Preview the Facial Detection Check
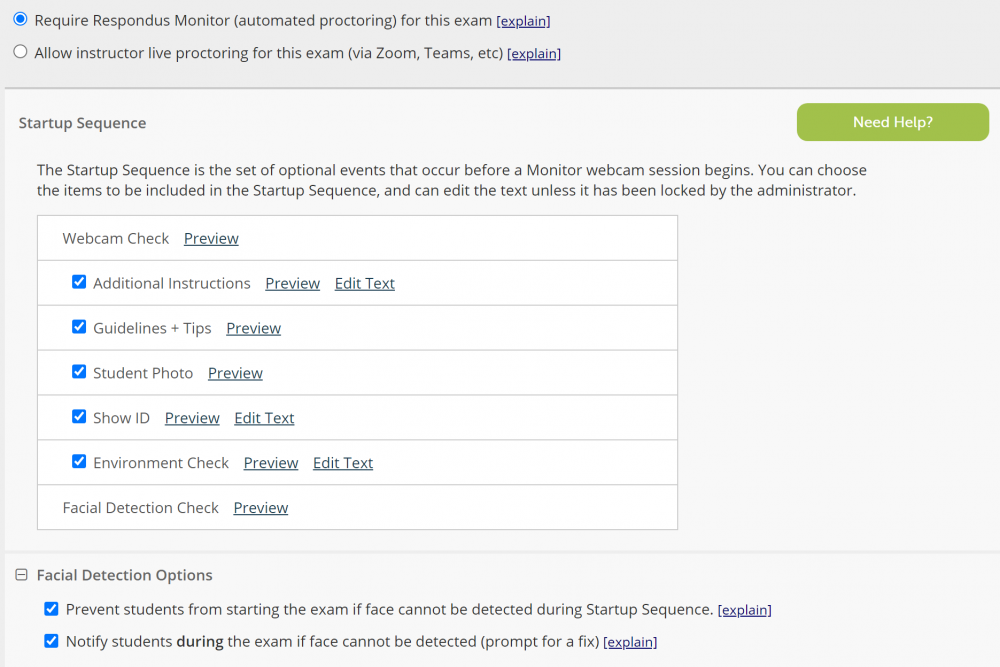 coord(260,508)
